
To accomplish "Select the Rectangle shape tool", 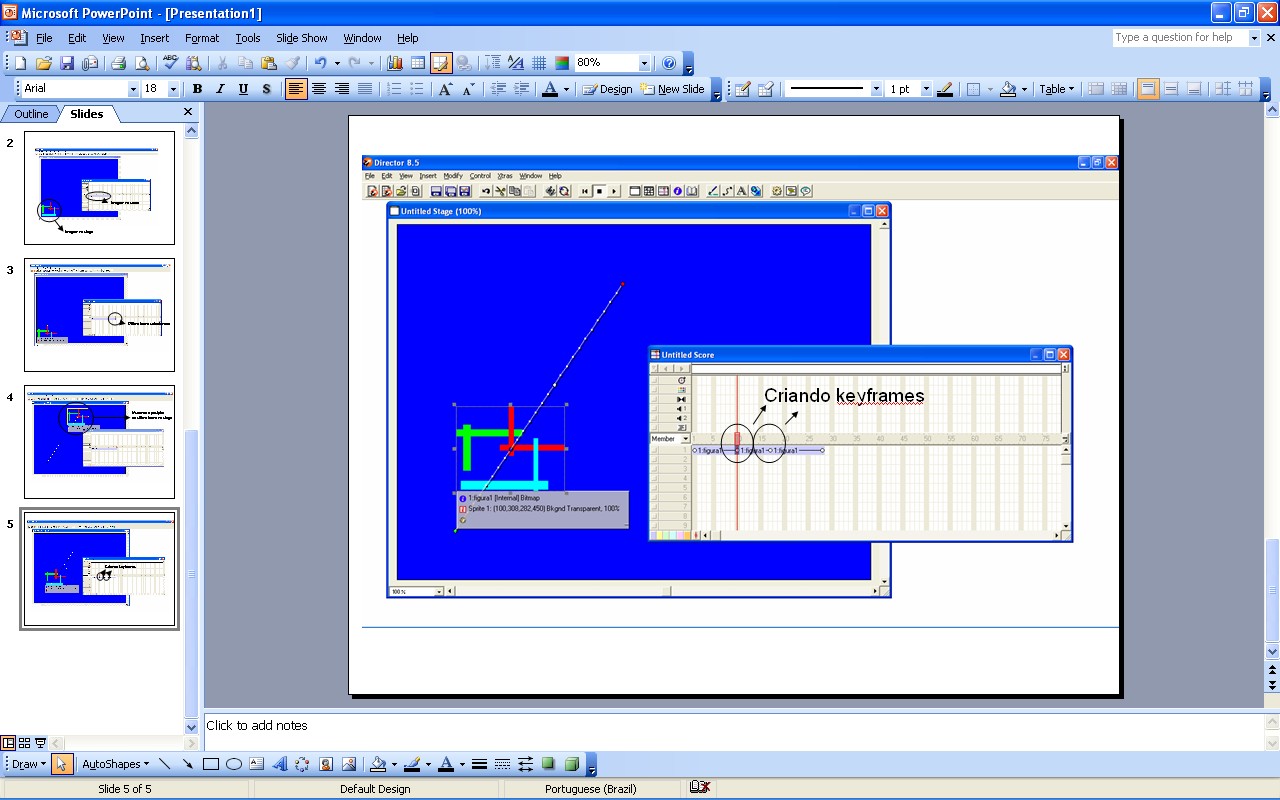I will [x=211, y=764].
